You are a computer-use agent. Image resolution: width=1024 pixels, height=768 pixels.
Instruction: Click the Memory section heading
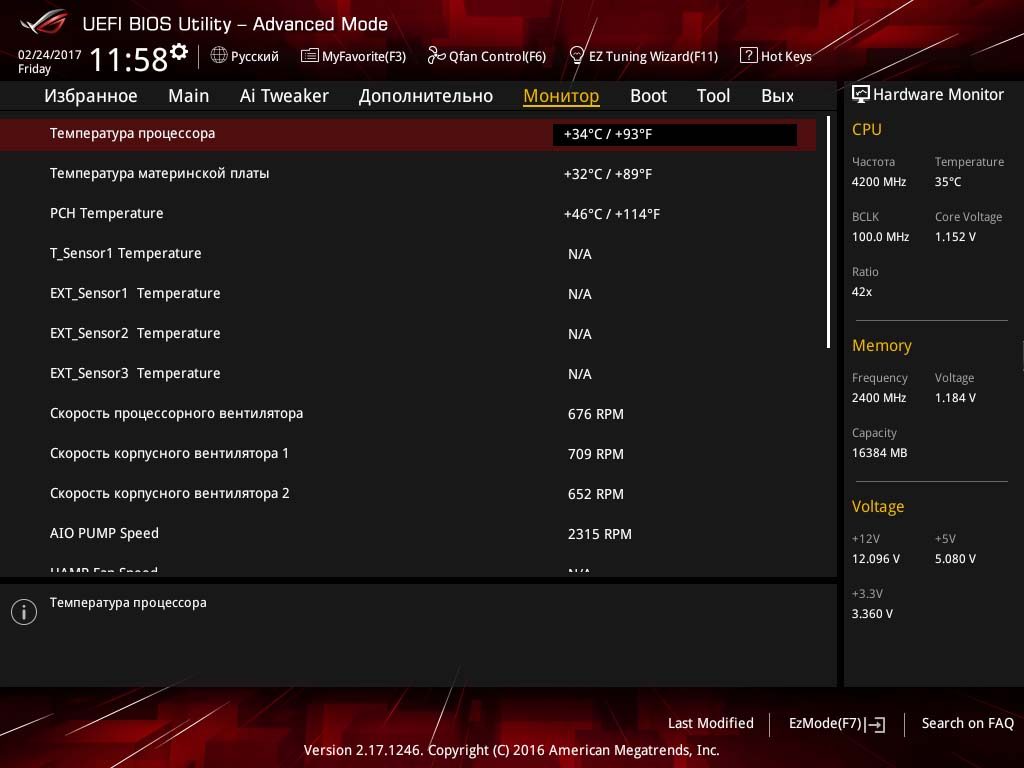point(882,345)
